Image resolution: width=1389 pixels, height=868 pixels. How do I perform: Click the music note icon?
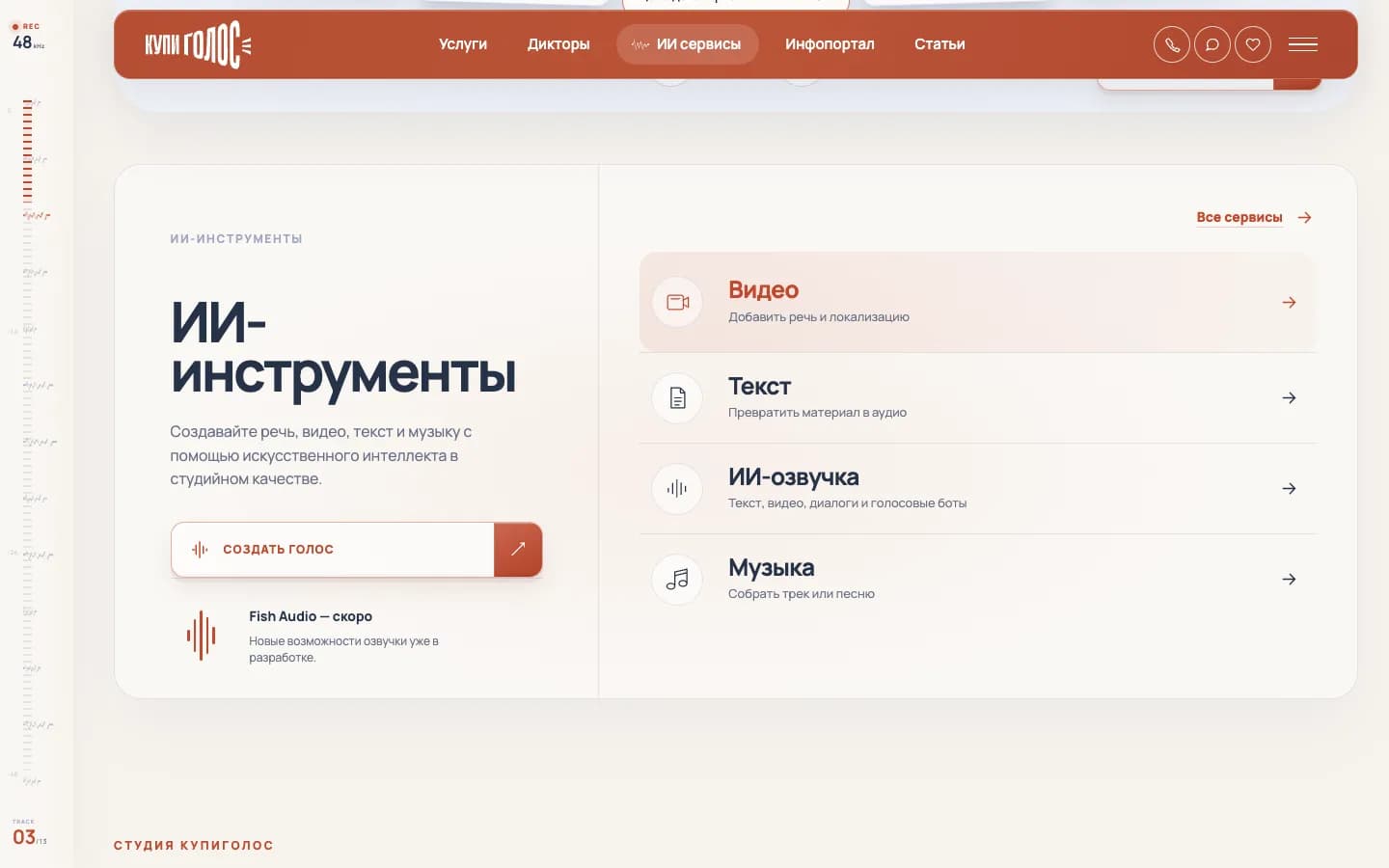tap(677, 579)
